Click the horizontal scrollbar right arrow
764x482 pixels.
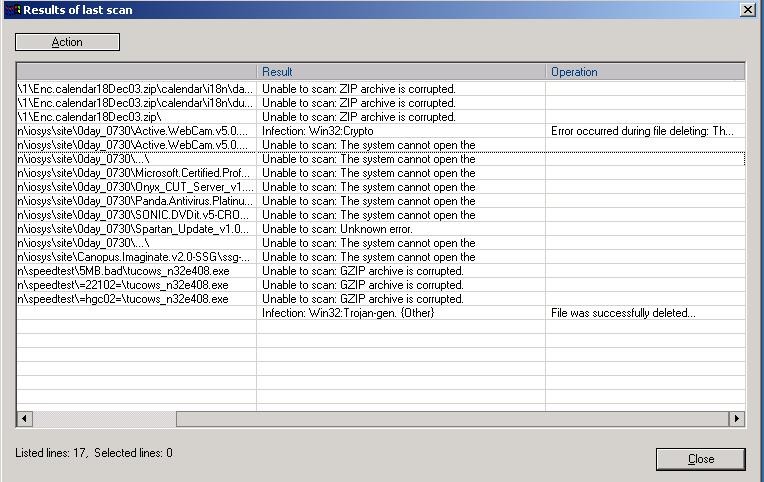click(x=737, y=419)
